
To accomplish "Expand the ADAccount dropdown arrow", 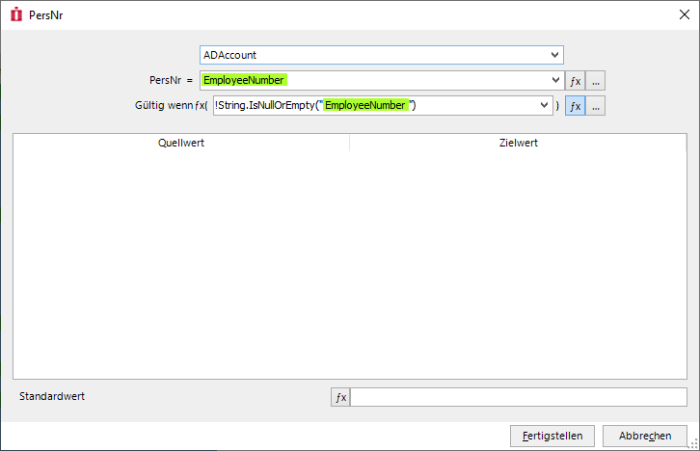I will click(555, 56).
